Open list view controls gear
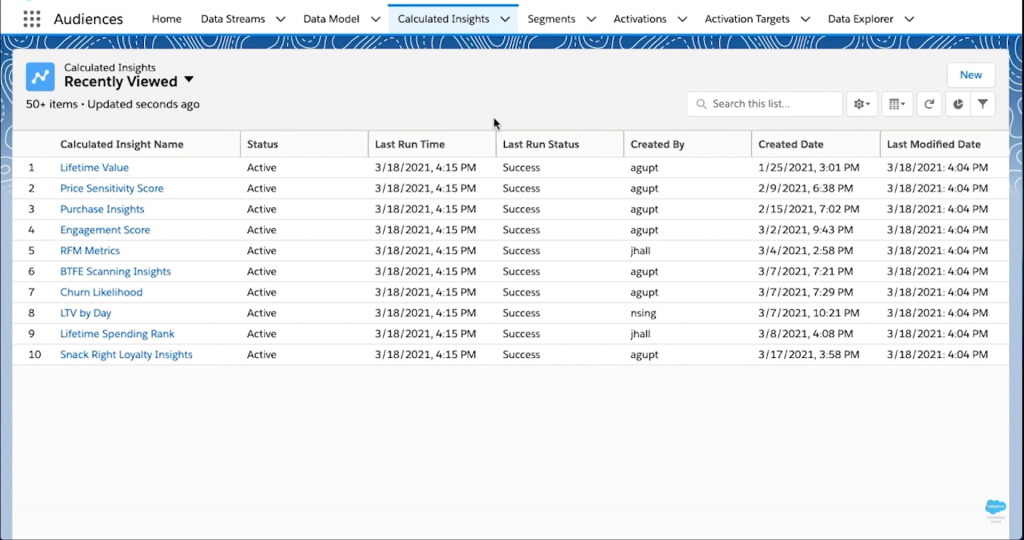The width and height of the screenshot is (1024, 540). (862, 104)
